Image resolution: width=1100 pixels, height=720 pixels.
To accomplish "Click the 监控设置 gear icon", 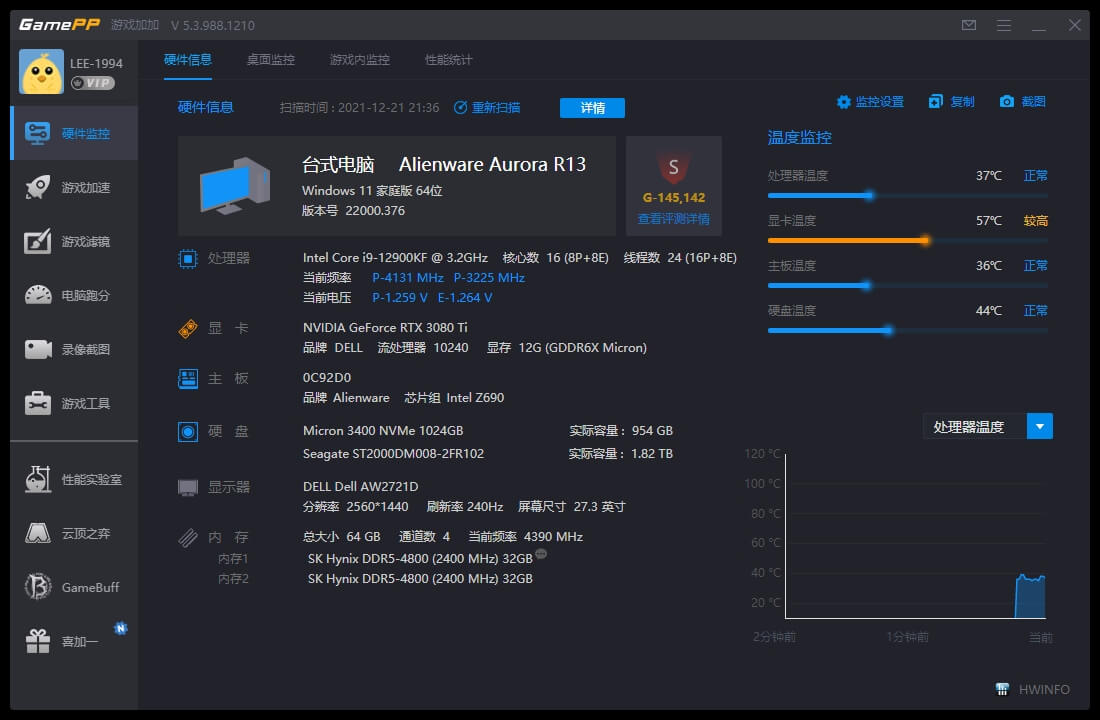I will pyautogui.click(x=843, y=102).
